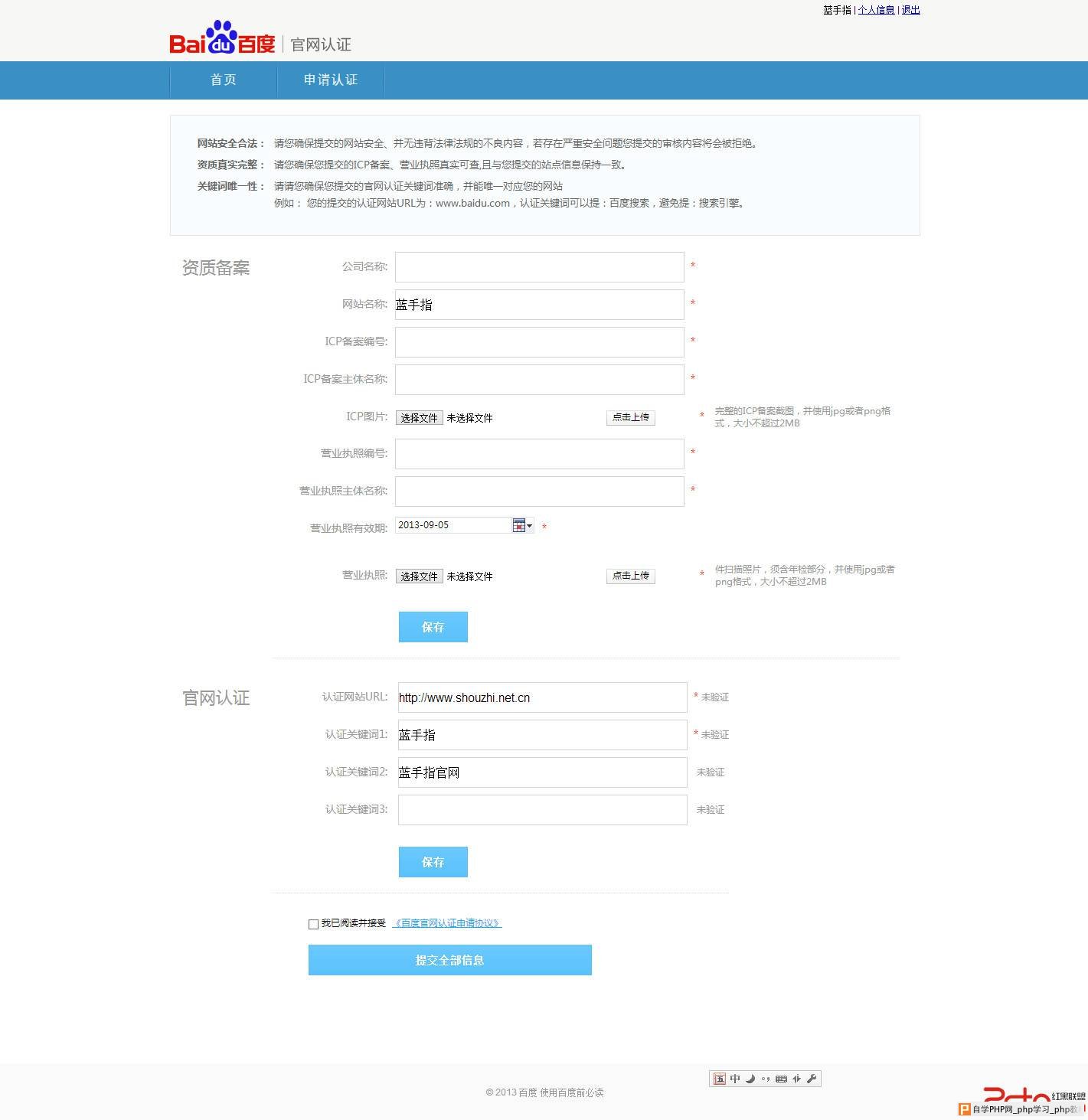The image size is (1088, 1120).
Task: Choose a file for 营业执照
Action: coord(419,576)
